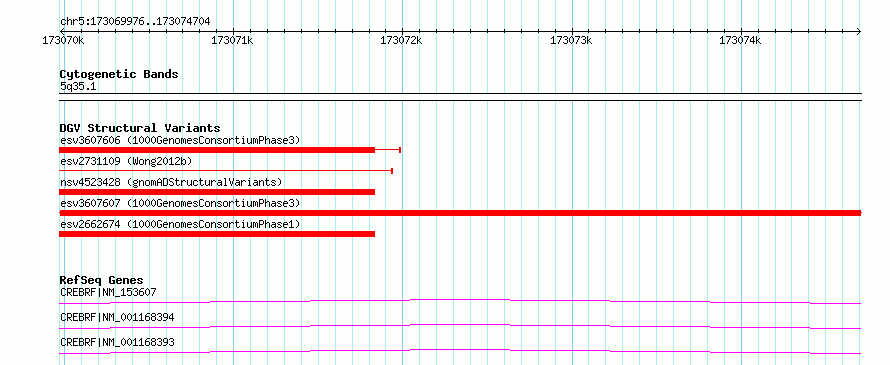Click the 173073k ruler tick label
Image resolution: width=890 pixels, height=365 pixels.
pyautogui.click(x=571, y=40)
